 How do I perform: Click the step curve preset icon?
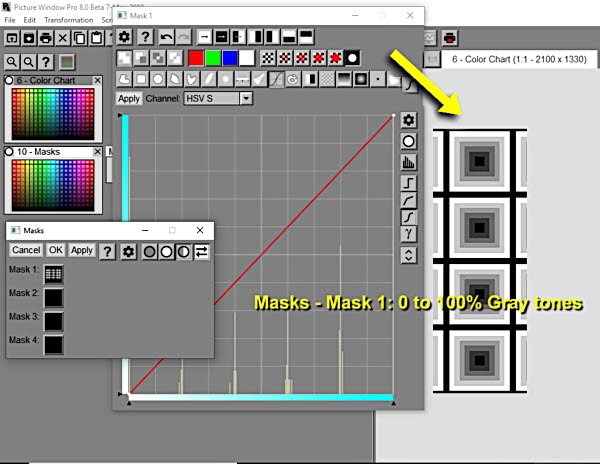[408, 182]
